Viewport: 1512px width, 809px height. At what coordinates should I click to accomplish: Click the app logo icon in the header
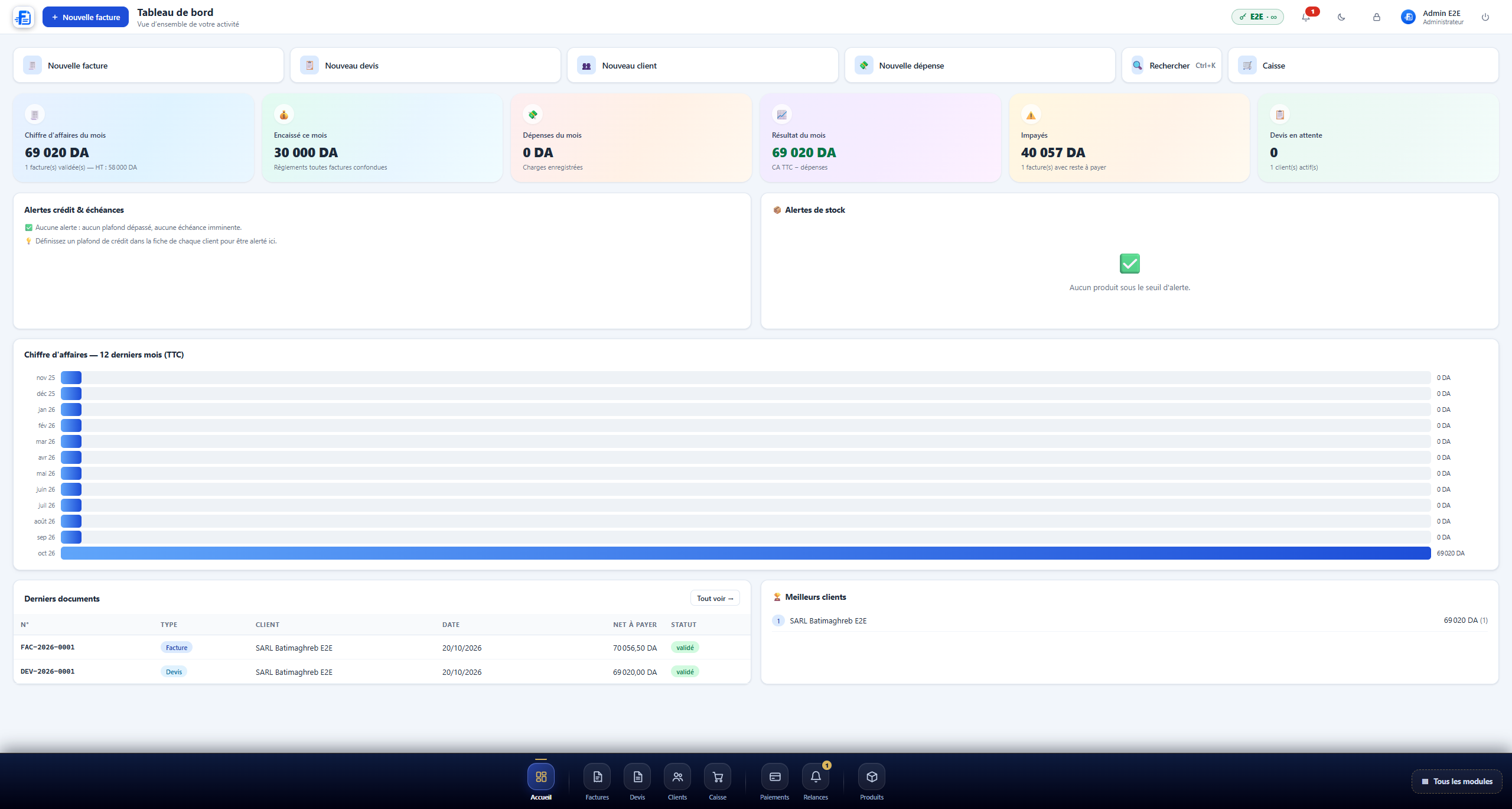(x=24, y=17)
